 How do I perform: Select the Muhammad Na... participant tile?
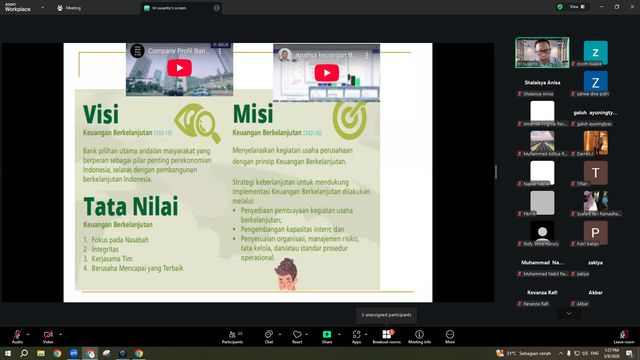[542, 263]
